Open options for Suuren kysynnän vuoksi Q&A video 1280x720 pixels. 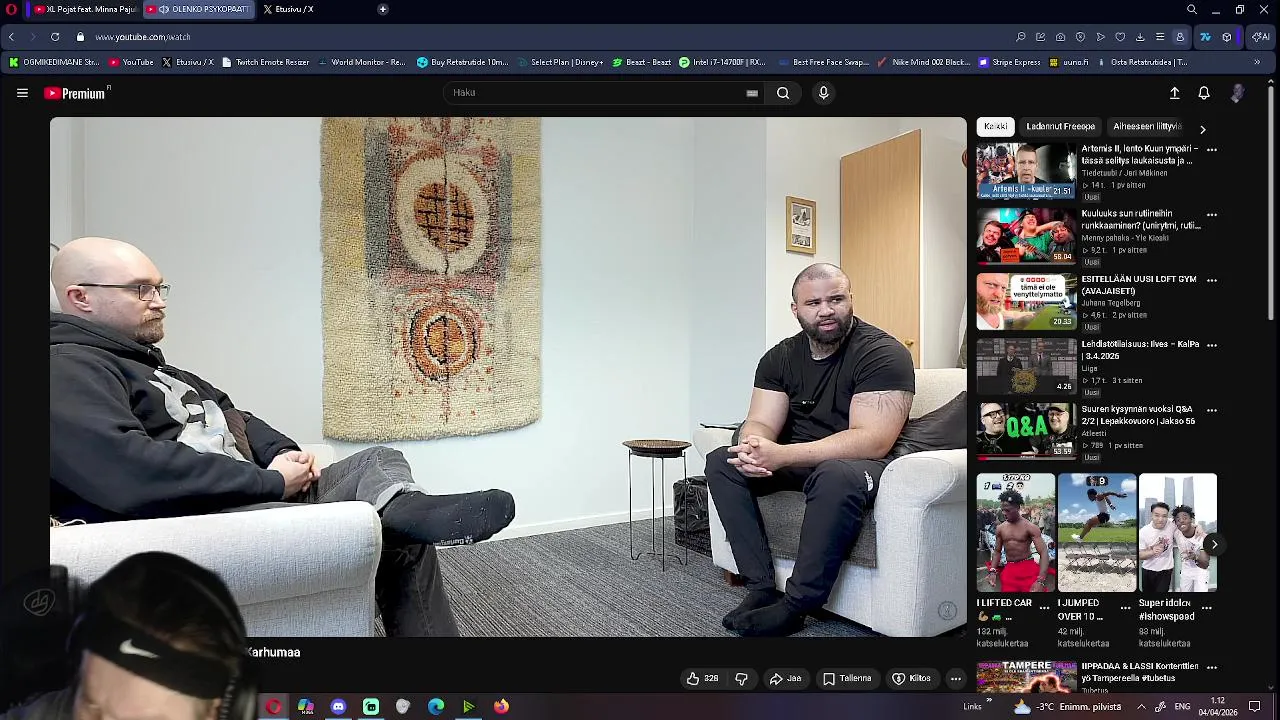(1211, 410)
